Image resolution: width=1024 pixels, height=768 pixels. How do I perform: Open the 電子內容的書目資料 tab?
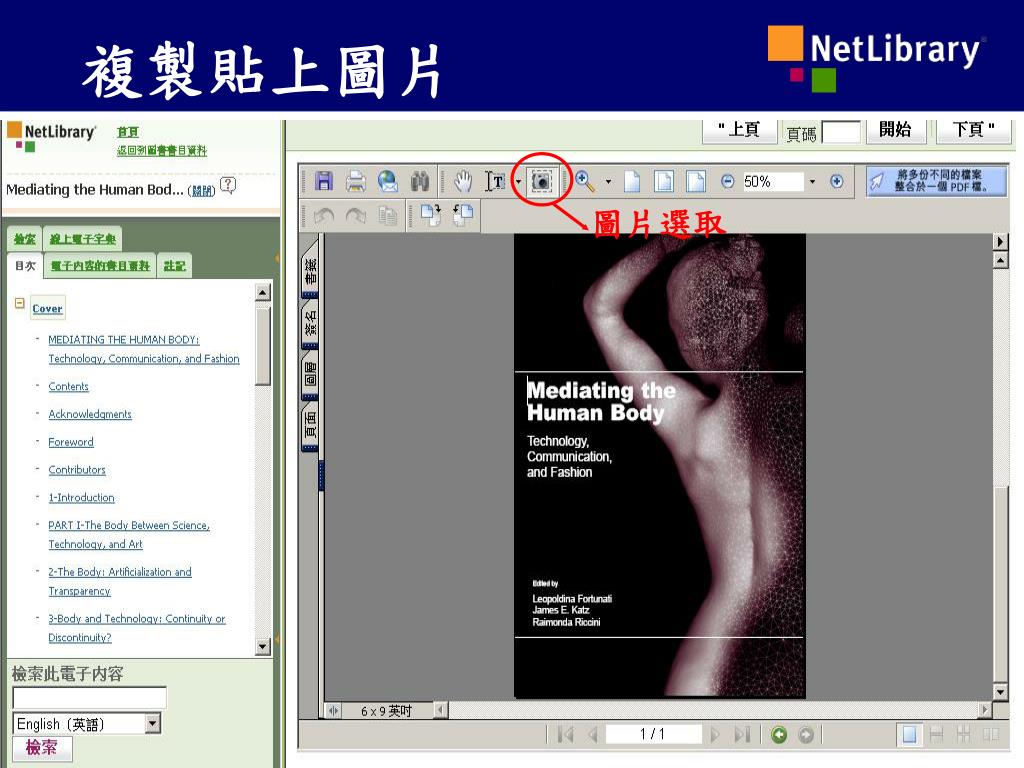point(100,266)
